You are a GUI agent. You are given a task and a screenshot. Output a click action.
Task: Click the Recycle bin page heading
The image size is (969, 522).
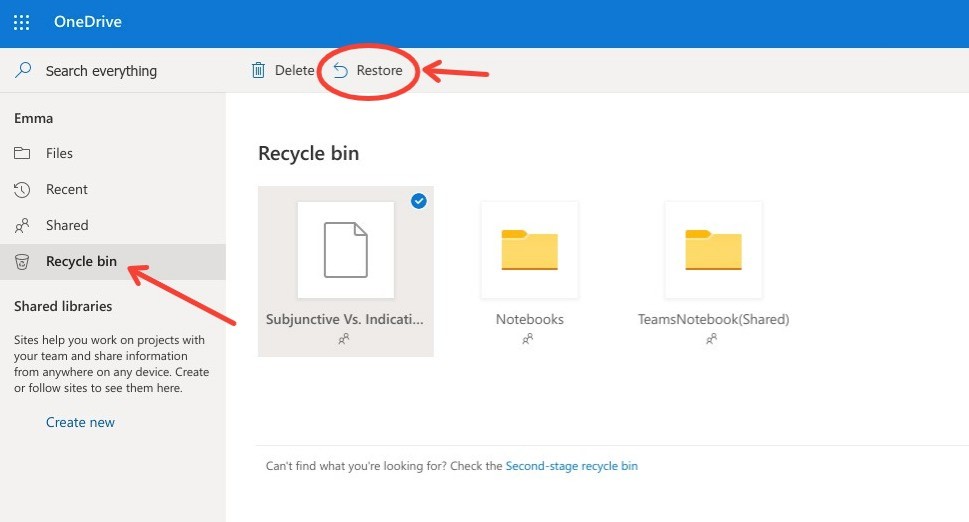point(308,153)
